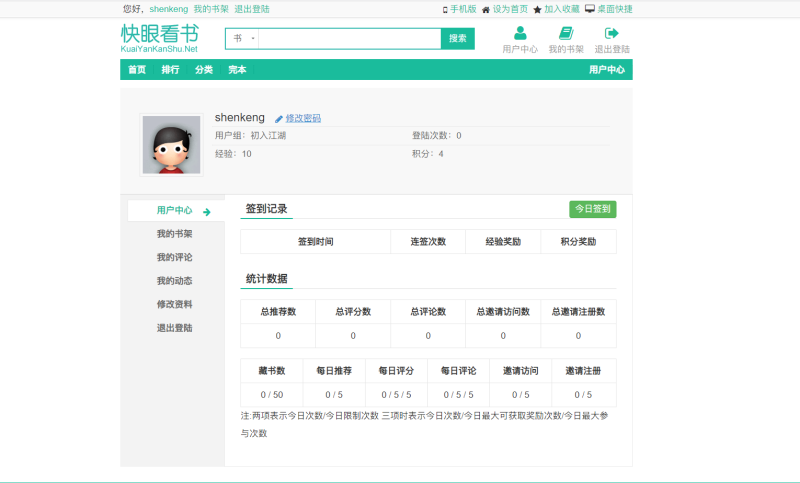Click the 积分奖励 column header
Screen dimensions: 800x483
(578, 242)
